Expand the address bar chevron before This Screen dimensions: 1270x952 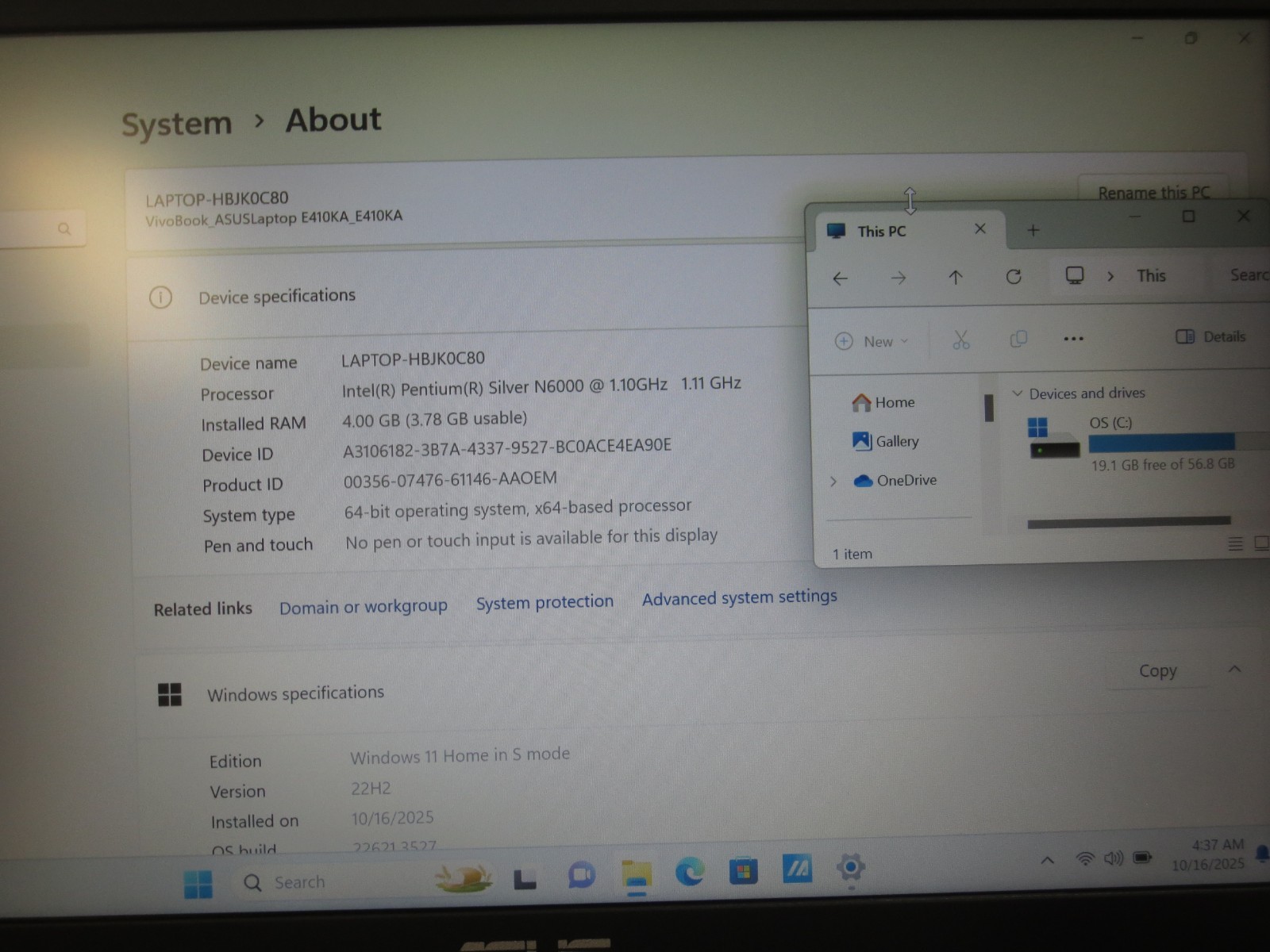pos(1110,276)
